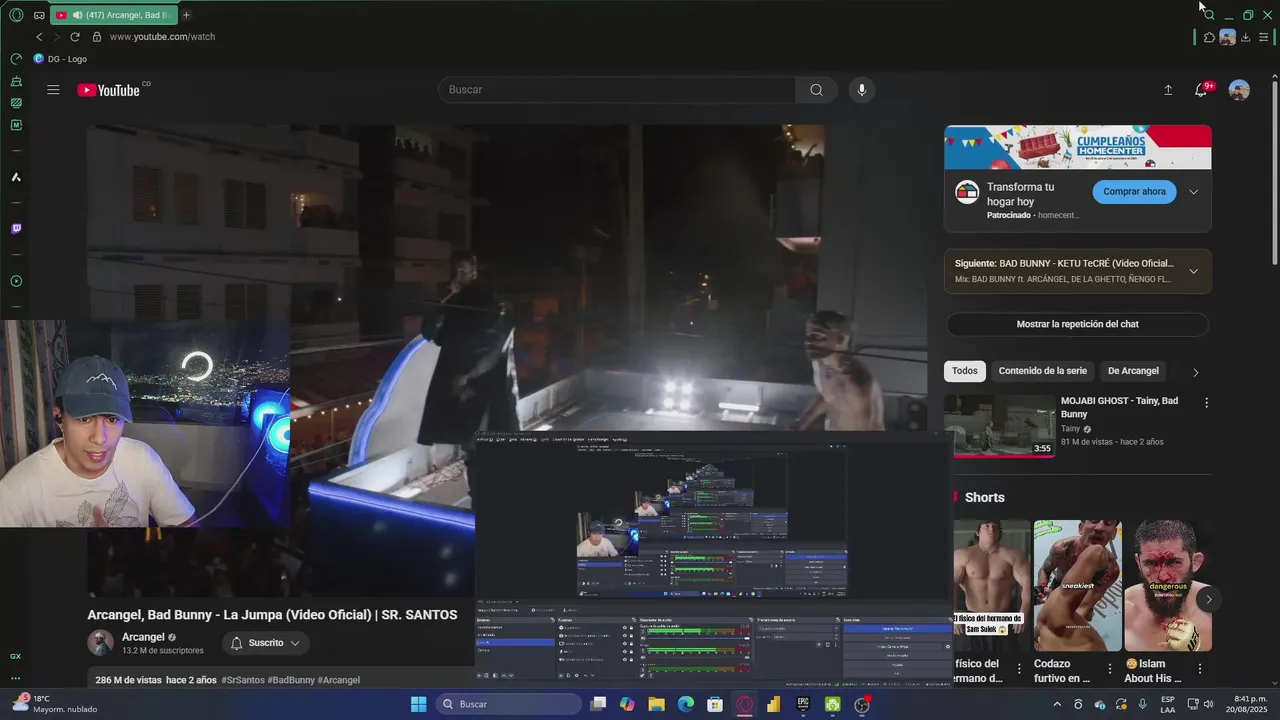
Task: Click the YouTube Buscar search field
Action: point(617,90)
